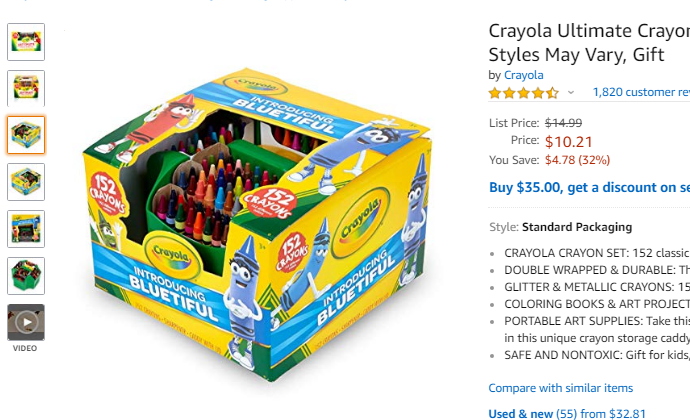Select first front-view box thumbnail

[26, 42]
